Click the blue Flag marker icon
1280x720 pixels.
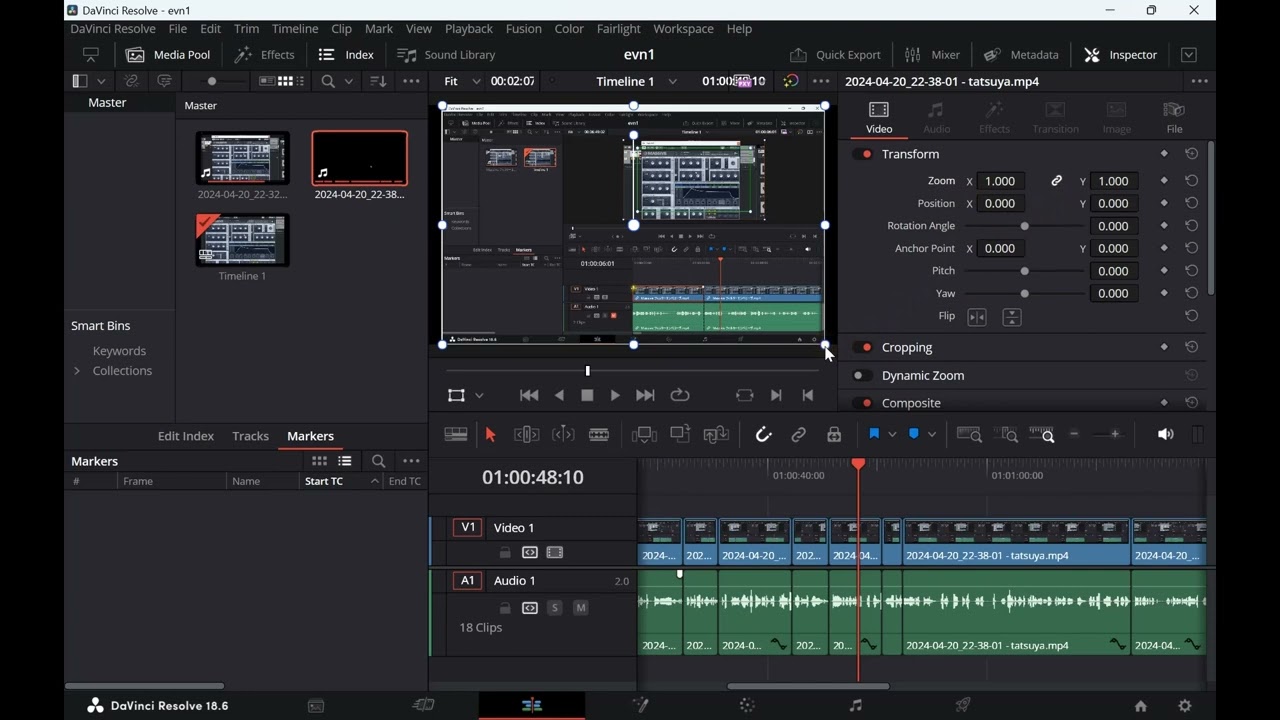(x=874, y=435)
